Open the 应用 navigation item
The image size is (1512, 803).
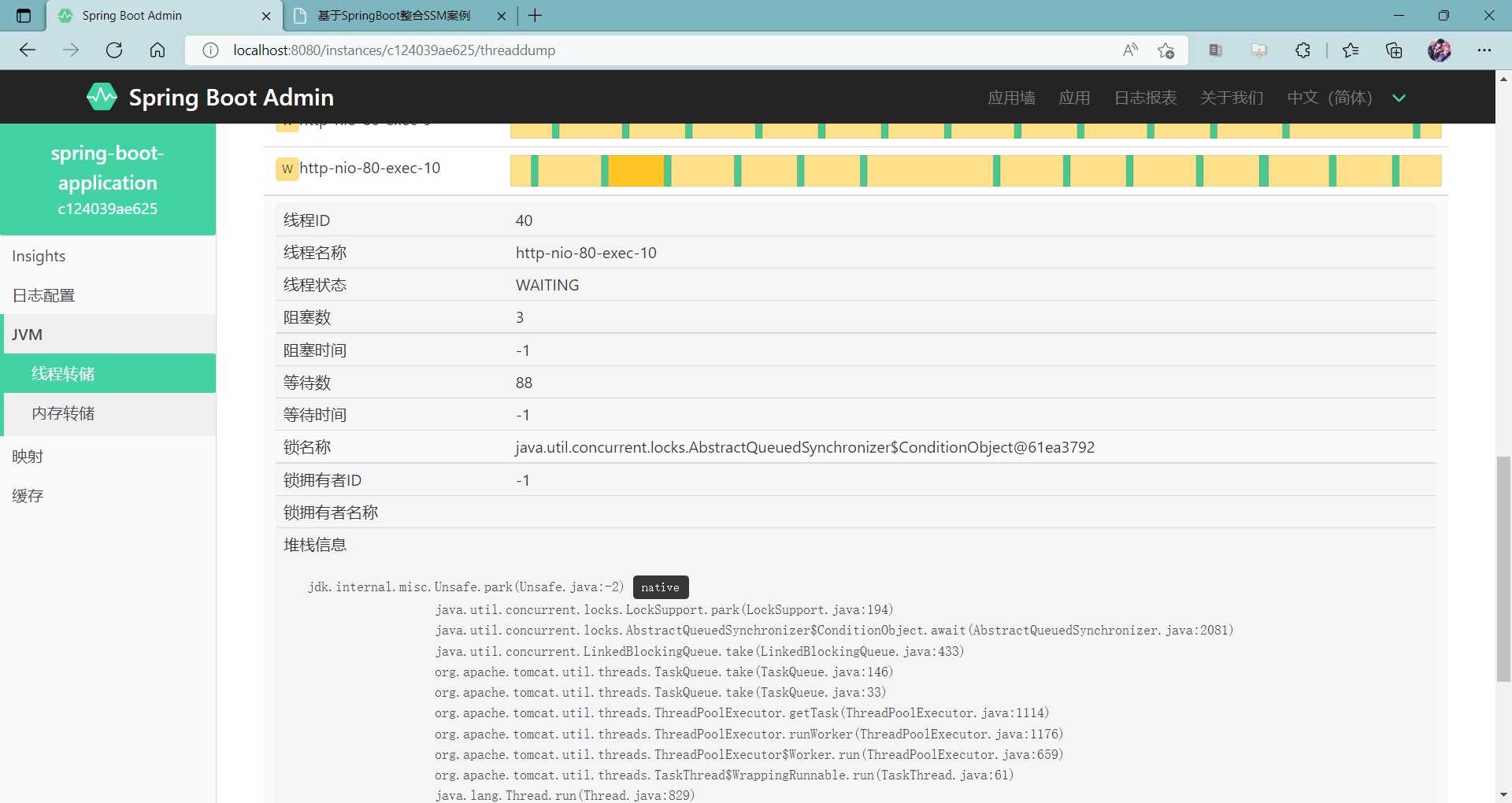click(x=1074, y=98)
